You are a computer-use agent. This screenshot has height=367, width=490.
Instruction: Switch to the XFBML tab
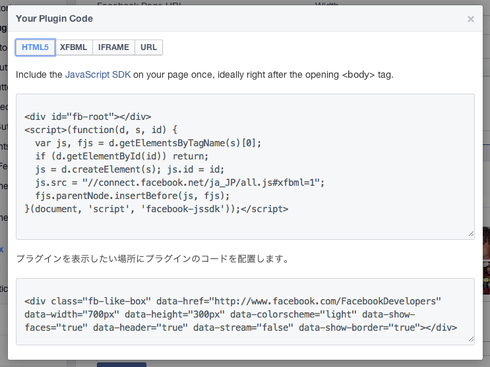pyautogui.click(x=73, y=47)
